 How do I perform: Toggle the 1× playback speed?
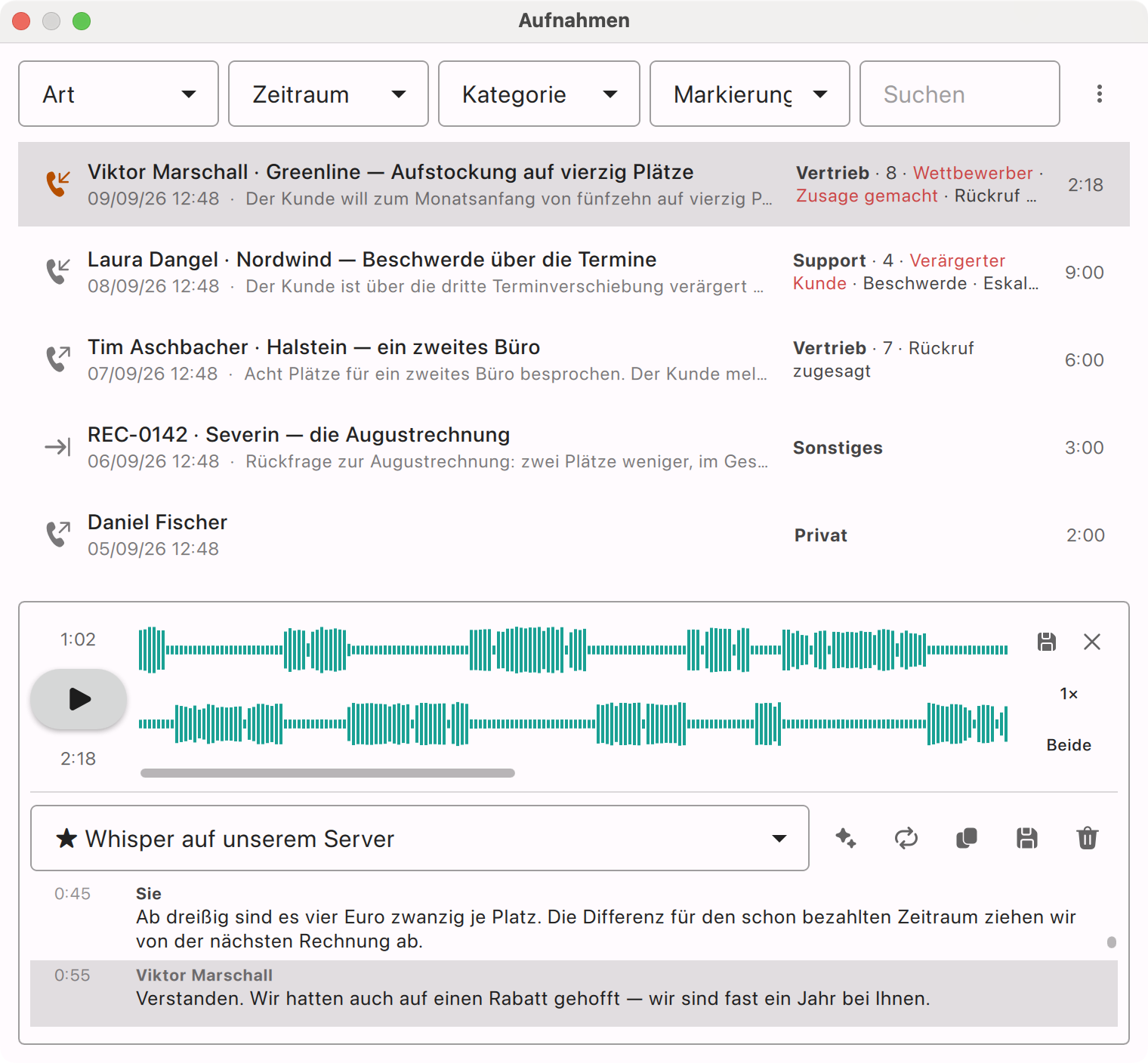(1069, 694)
